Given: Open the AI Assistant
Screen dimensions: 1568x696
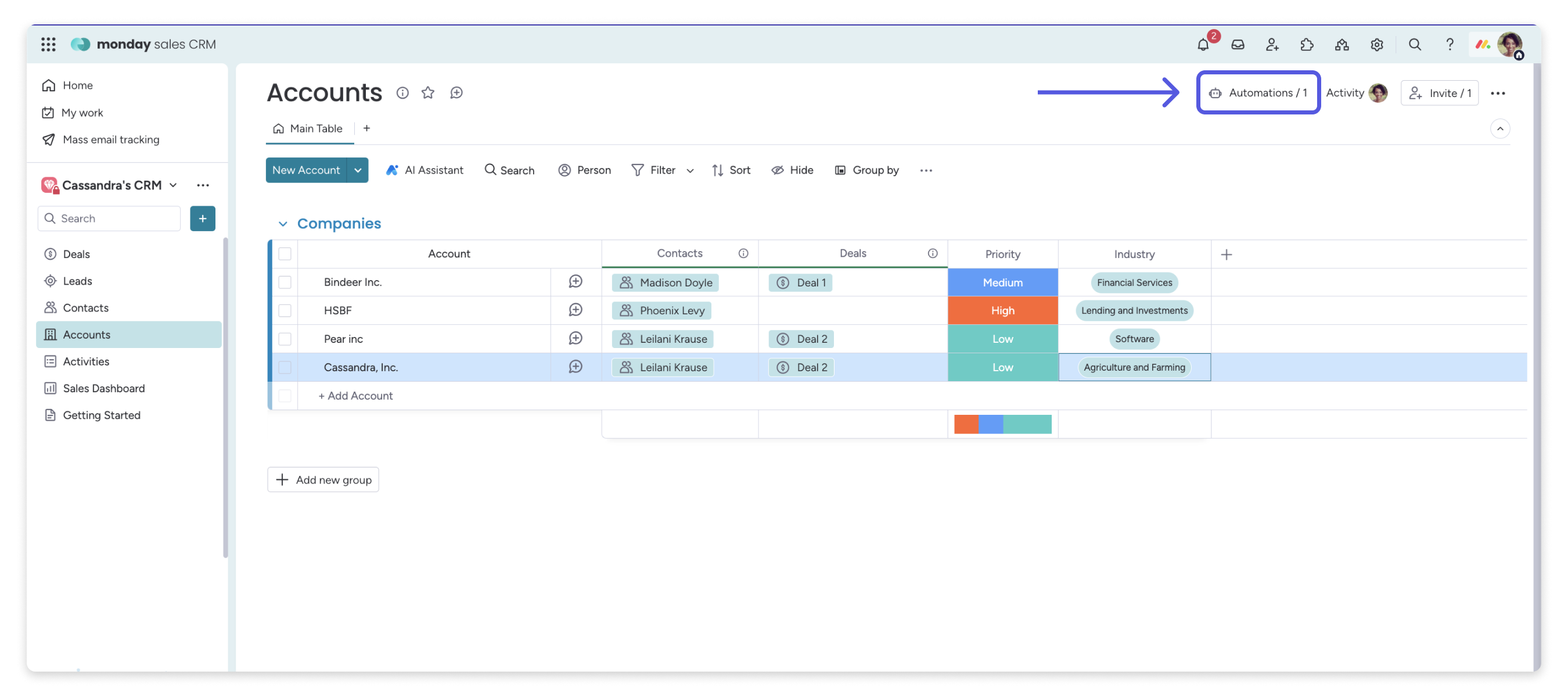Looking at the screenshot, I should pyautogui.click(x=425, y=170).
